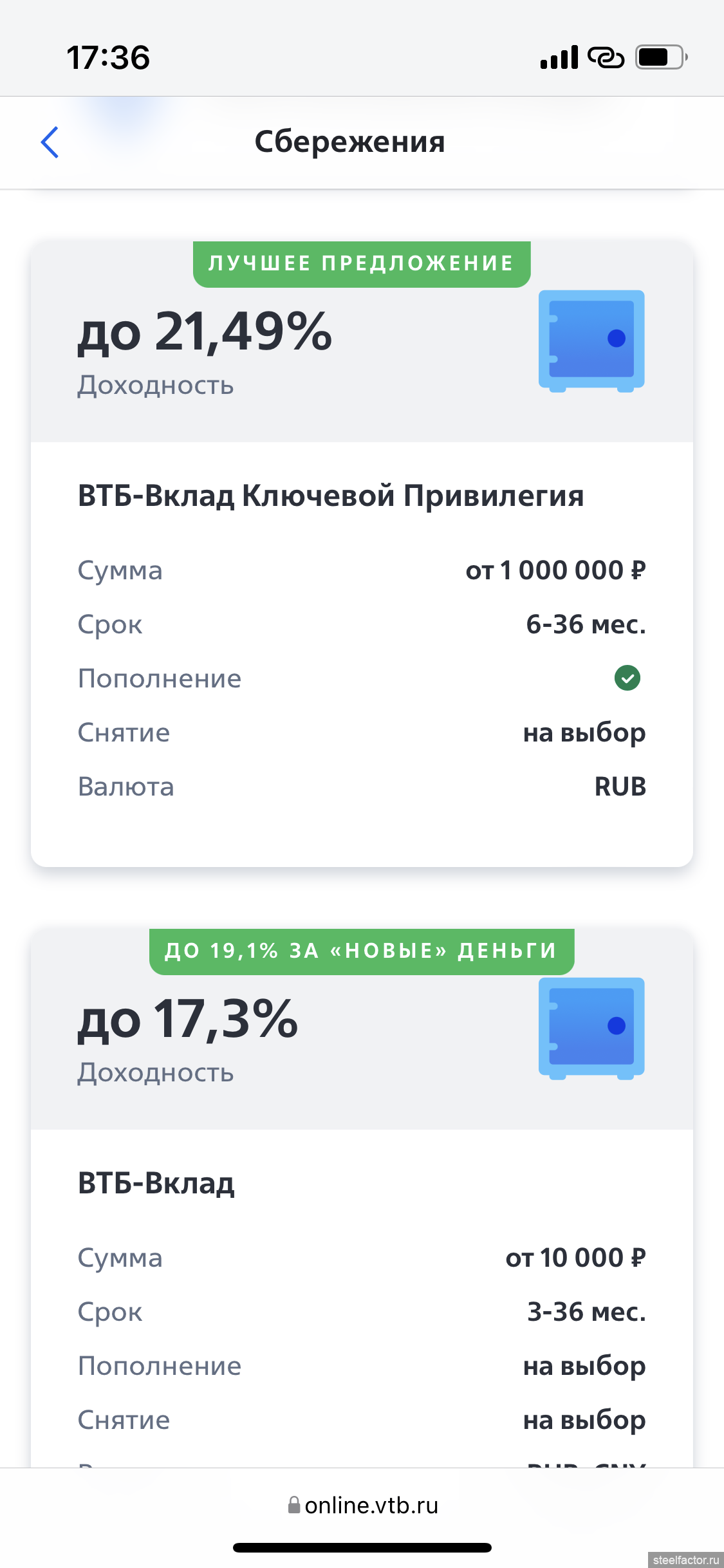724x1568 pixels.
Task: Tap the battery status icon
Action: click(x=661, y=57)
